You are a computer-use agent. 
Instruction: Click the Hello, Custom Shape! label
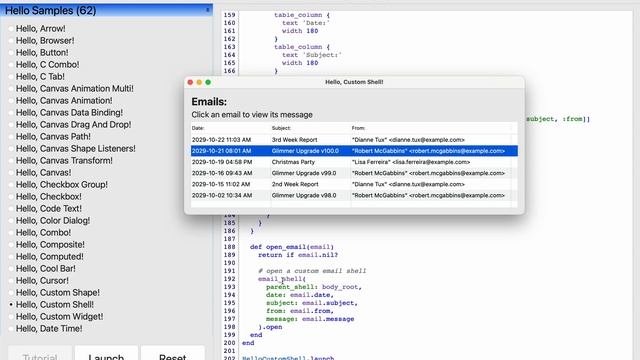[x=58, y=293]
